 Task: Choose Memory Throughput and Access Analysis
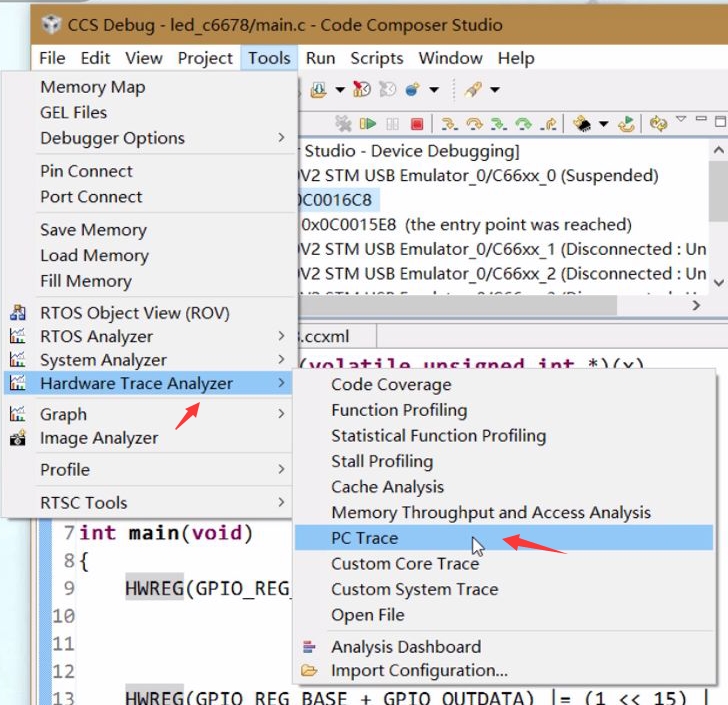(x=504, y=512)
